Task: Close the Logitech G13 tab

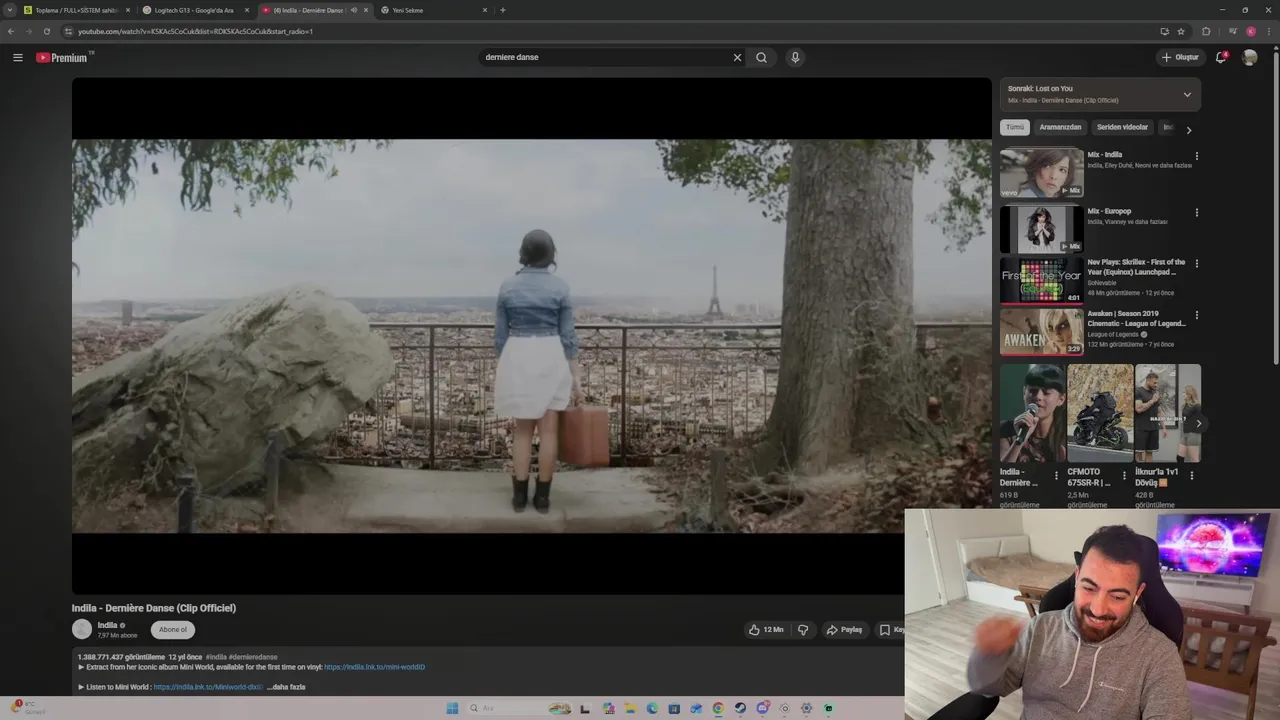Action: pyautogui.click(x=247, y=10)
